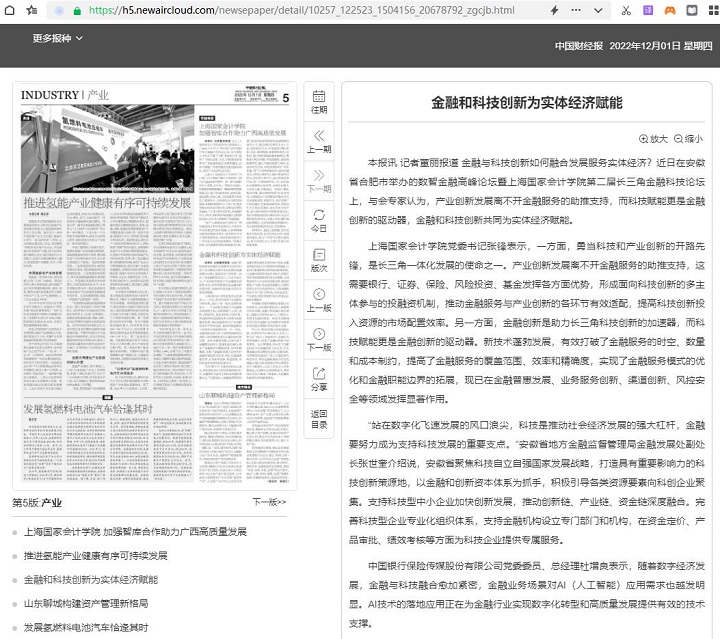Open the 下一版>> next page link

(x=269, y=502)
